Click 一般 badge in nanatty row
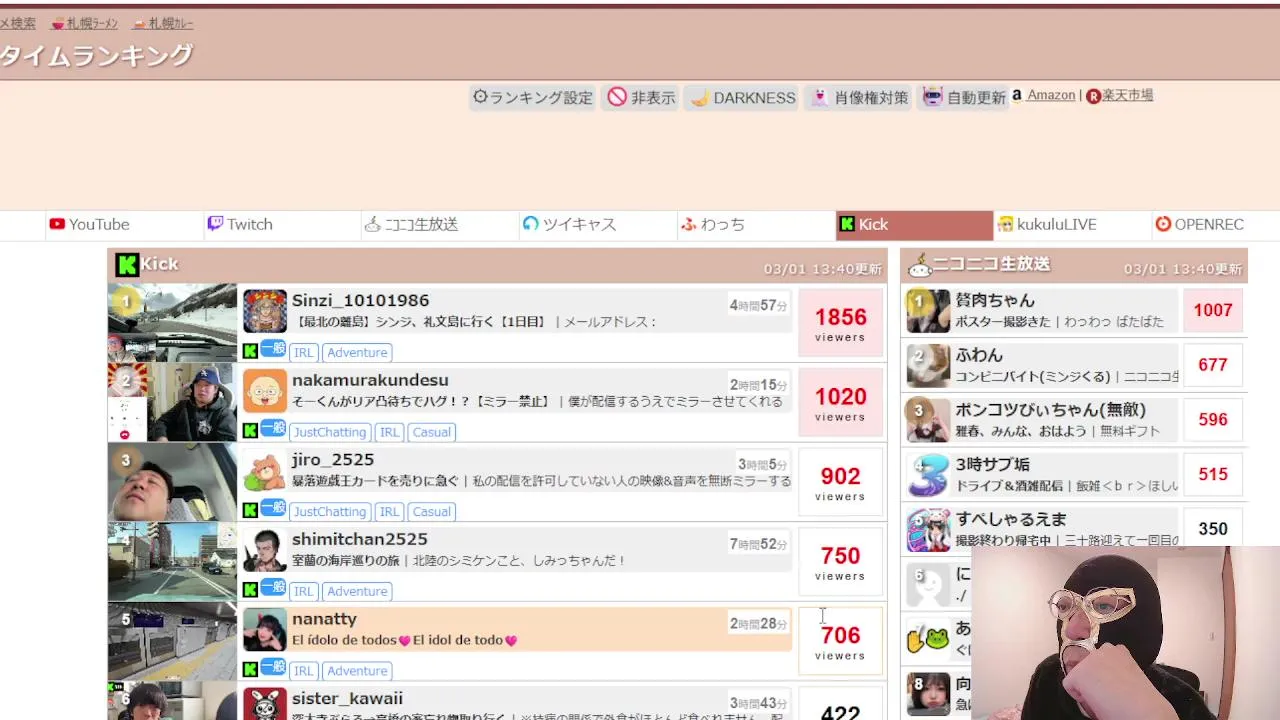Viewport: 1280px width, 720px height. [x=273, y=667]
